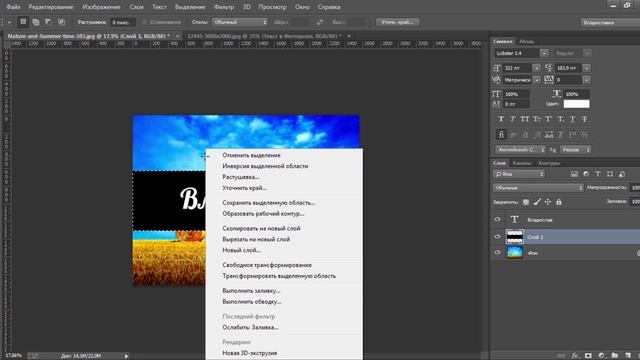Toggle lock transparent pixels

[x=526, y=202]
